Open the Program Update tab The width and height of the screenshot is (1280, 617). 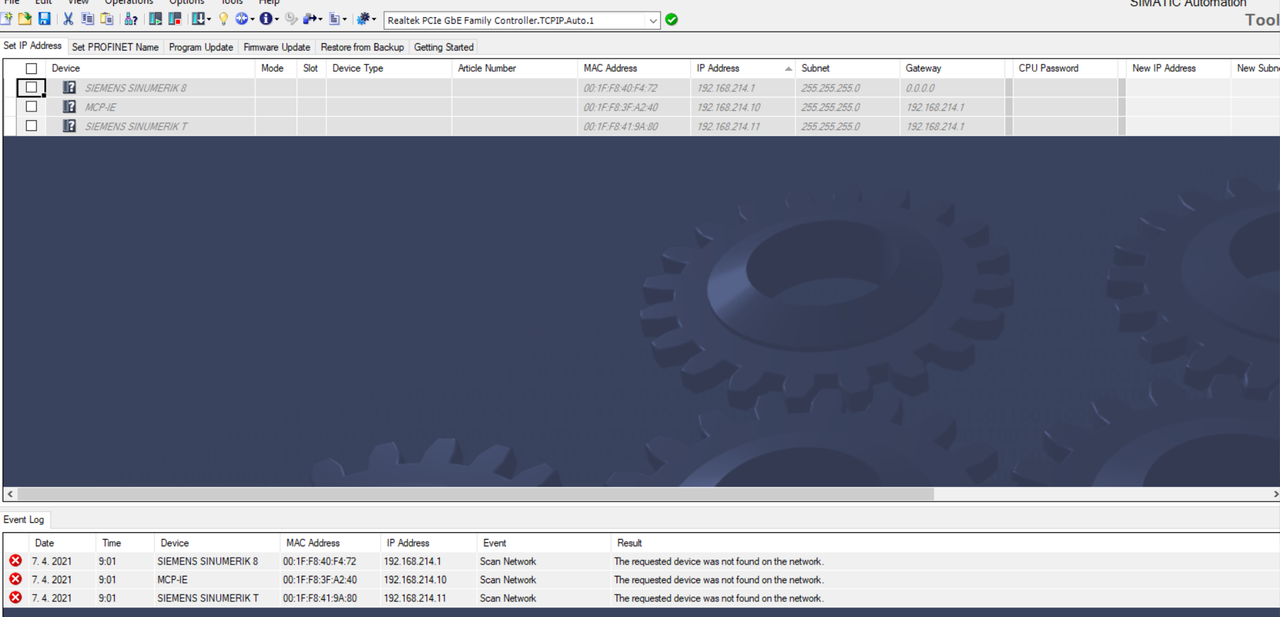pos(201,47)
